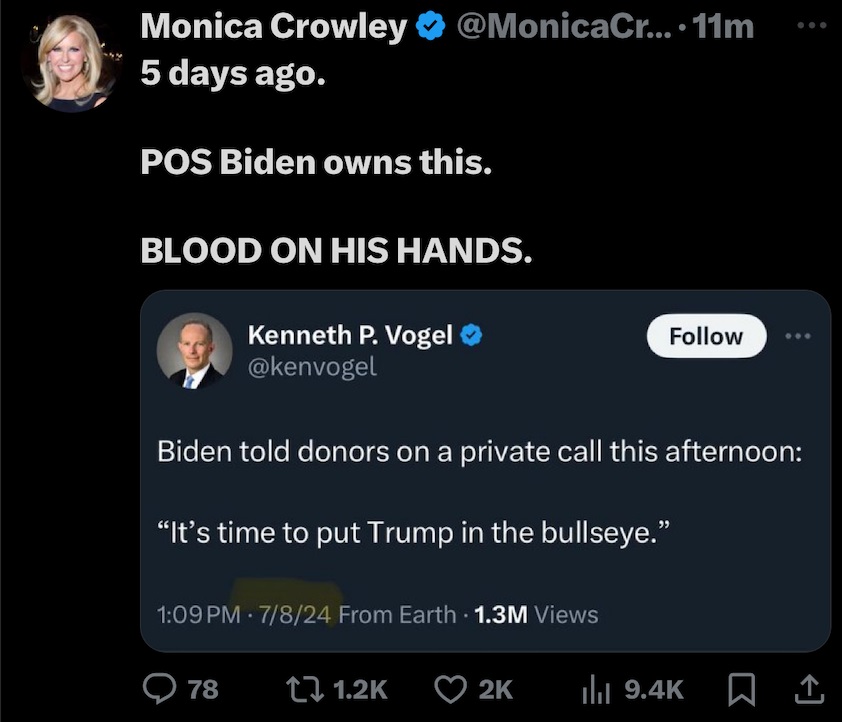
Task: Click the Kenneth P. Vogel display name
Action: tap(350, 336)
